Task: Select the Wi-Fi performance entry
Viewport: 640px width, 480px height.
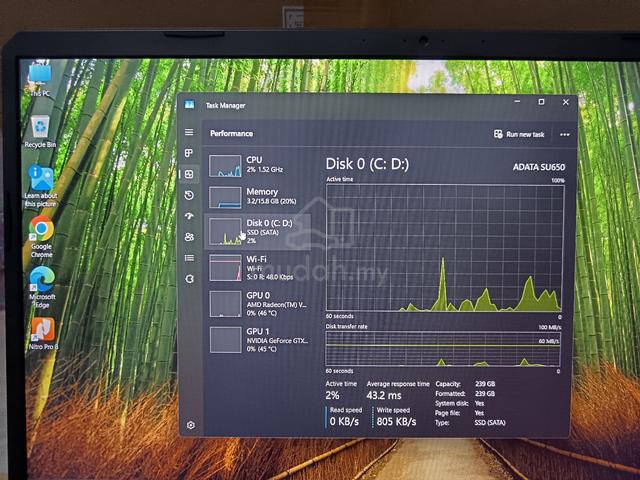Action: [257, 268]
